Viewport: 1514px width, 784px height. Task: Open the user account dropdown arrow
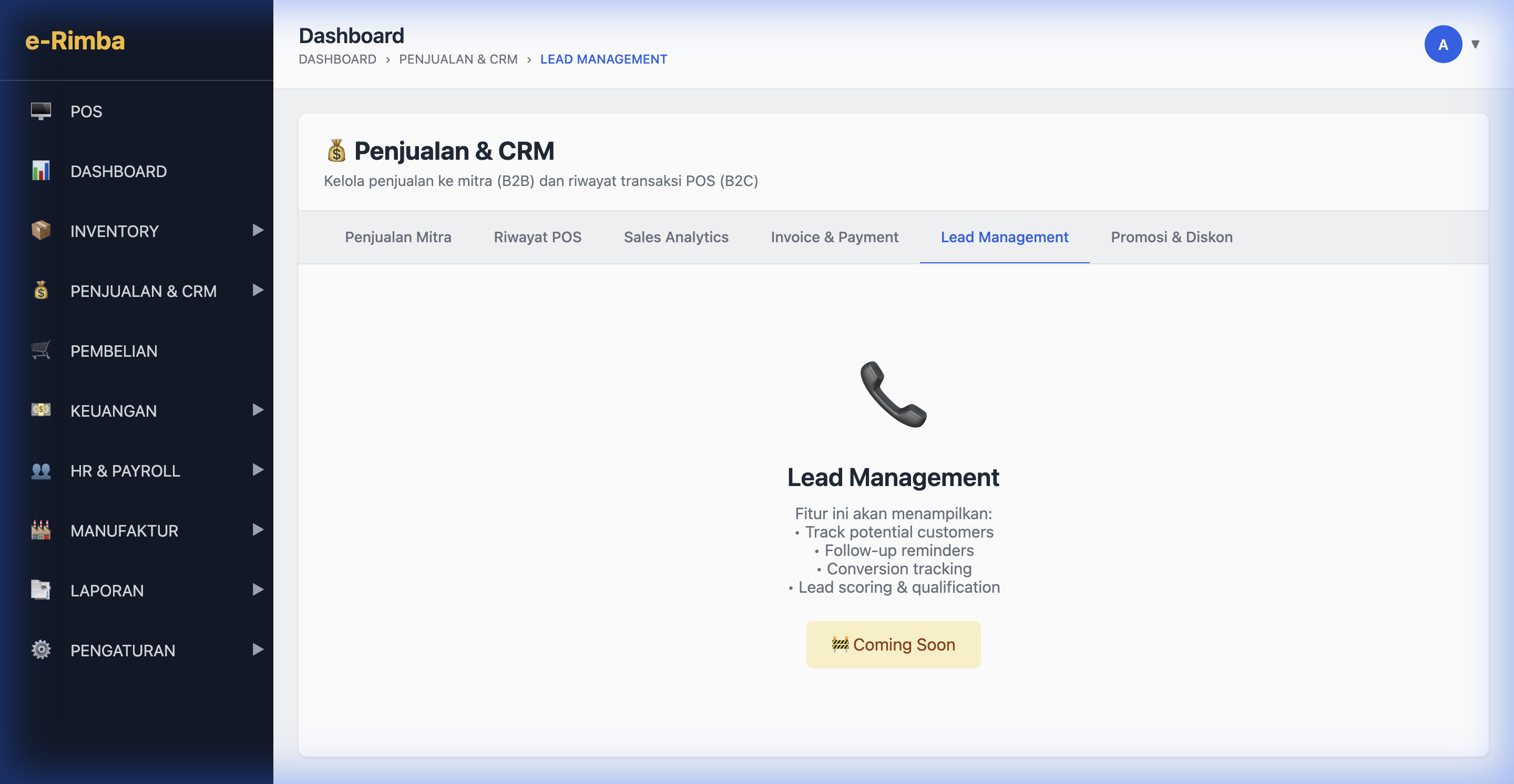[x=1475, y=44]
